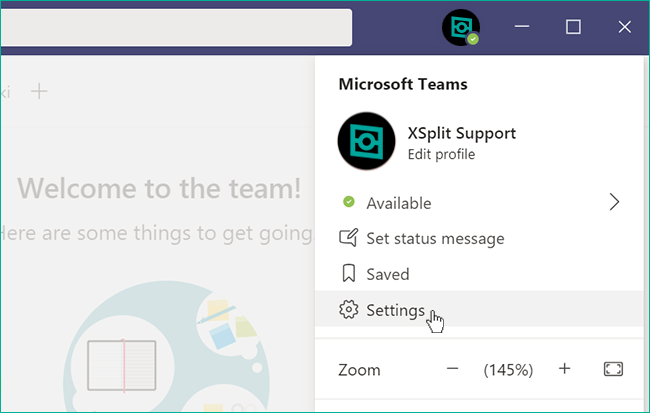Open the Available status submenu
The image size is (650, 413).
click(x=479, y=202)
